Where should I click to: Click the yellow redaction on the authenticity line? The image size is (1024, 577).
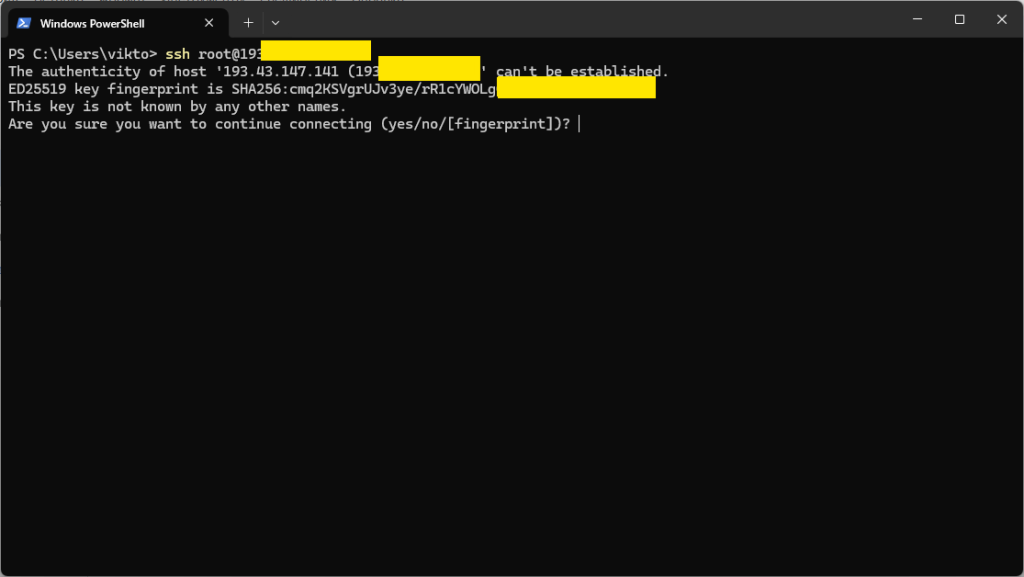pyautogui.click(x=429, y=69)
